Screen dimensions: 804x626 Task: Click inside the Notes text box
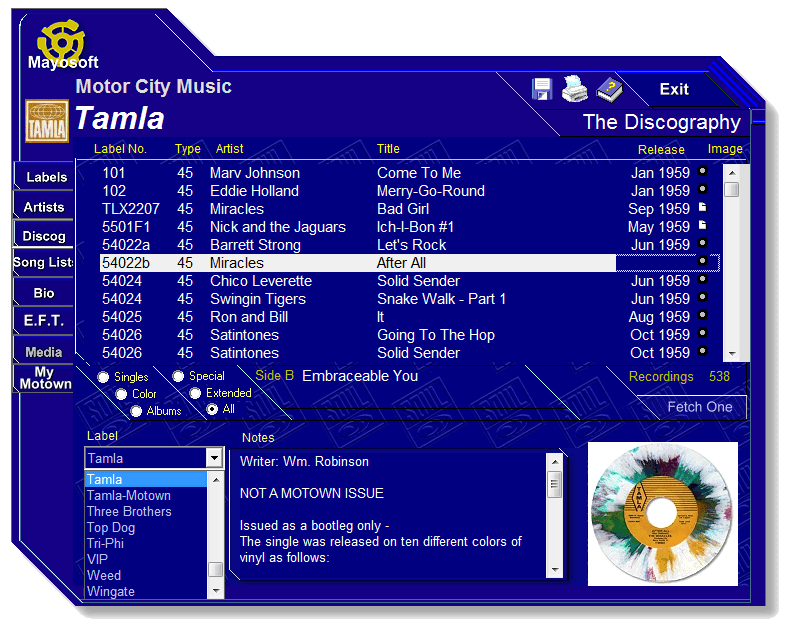tap(388, 515)
